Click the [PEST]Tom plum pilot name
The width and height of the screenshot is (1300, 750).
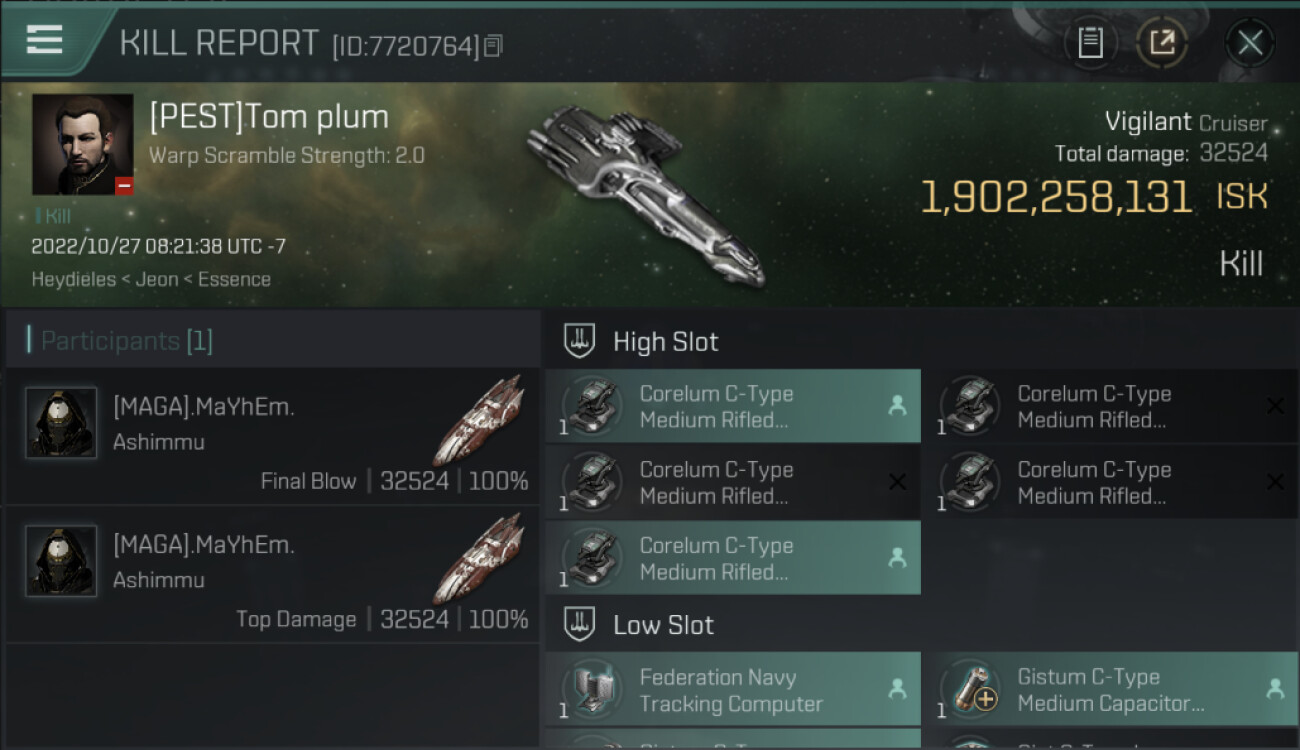269,117
